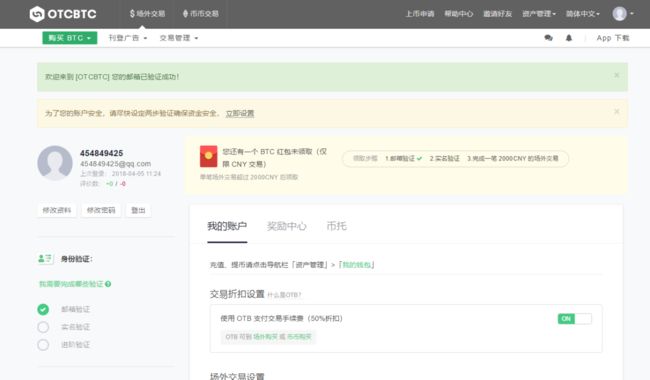Click the 什么是OTB? explanation link
The image size is (650, 380).
coord(284,295)
